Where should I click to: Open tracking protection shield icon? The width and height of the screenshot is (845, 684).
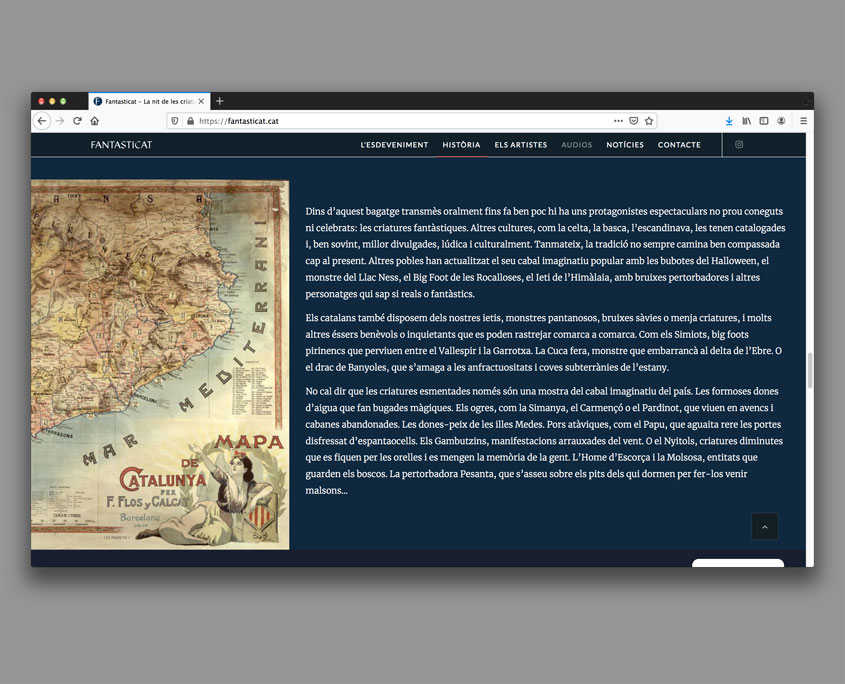click(x=174, y=121)
